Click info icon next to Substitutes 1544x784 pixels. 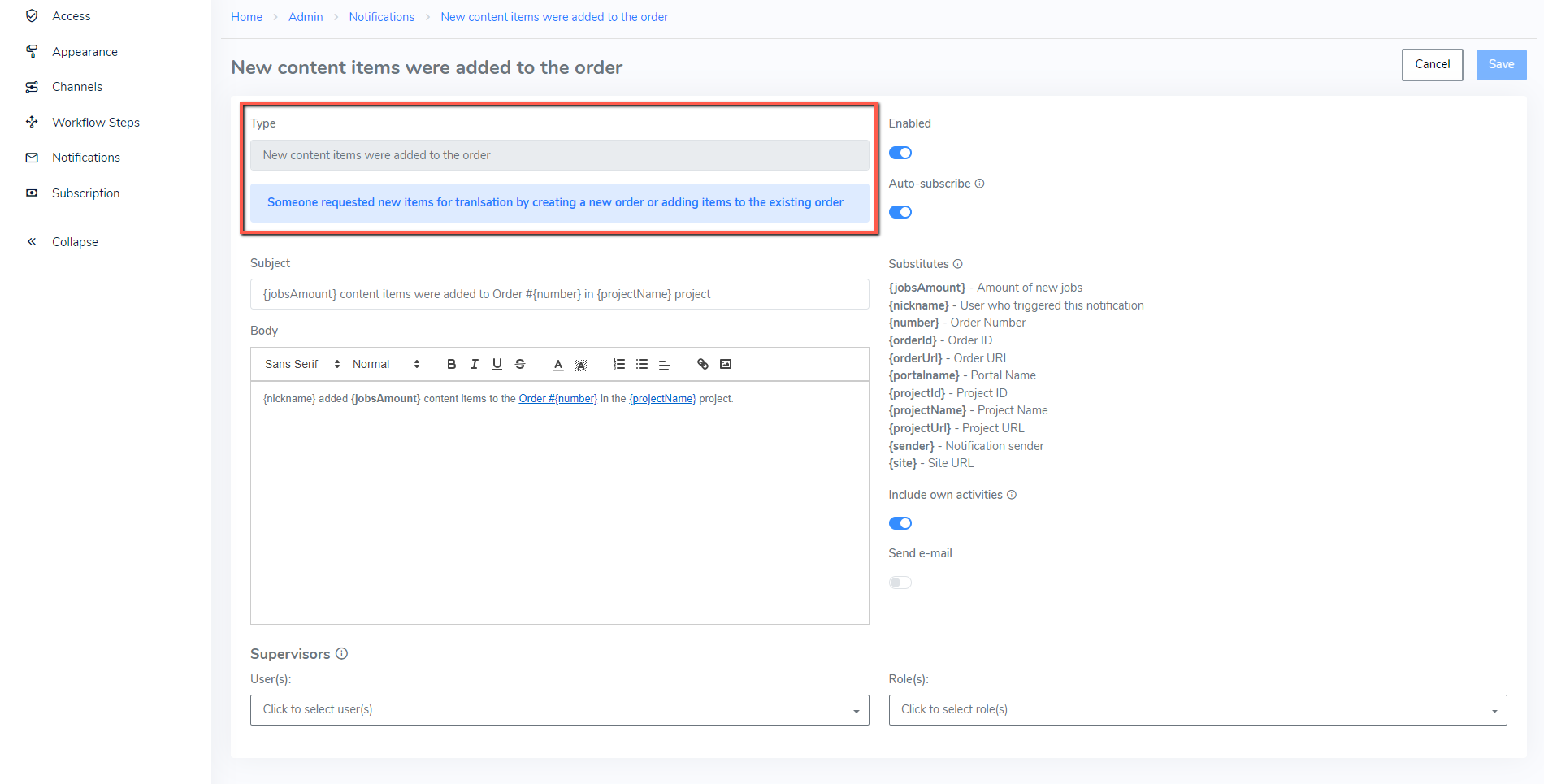click(958, 264)
